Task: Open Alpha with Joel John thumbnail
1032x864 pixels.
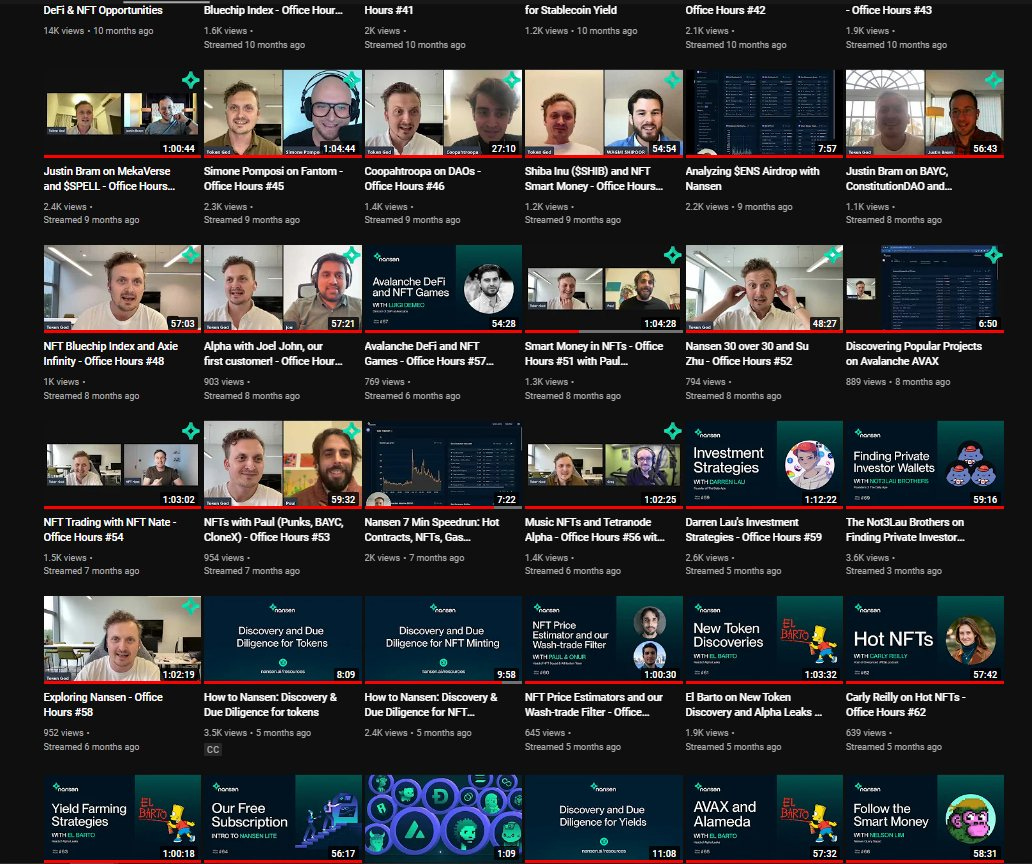Action: click(x=282, y=288)
